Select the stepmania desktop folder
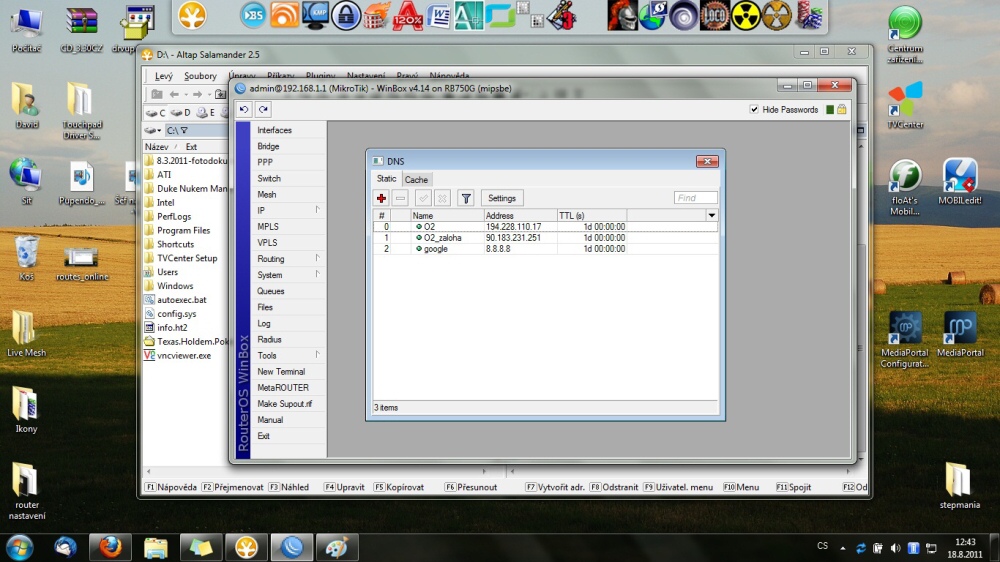This screenshot has height=562, width=1000. (x=959, y=486)
